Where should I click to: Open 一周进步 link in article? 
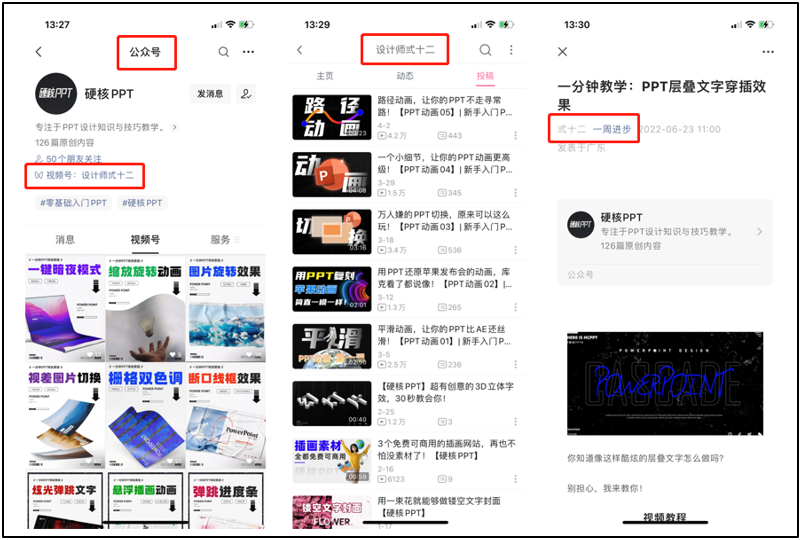click(611, 129)
